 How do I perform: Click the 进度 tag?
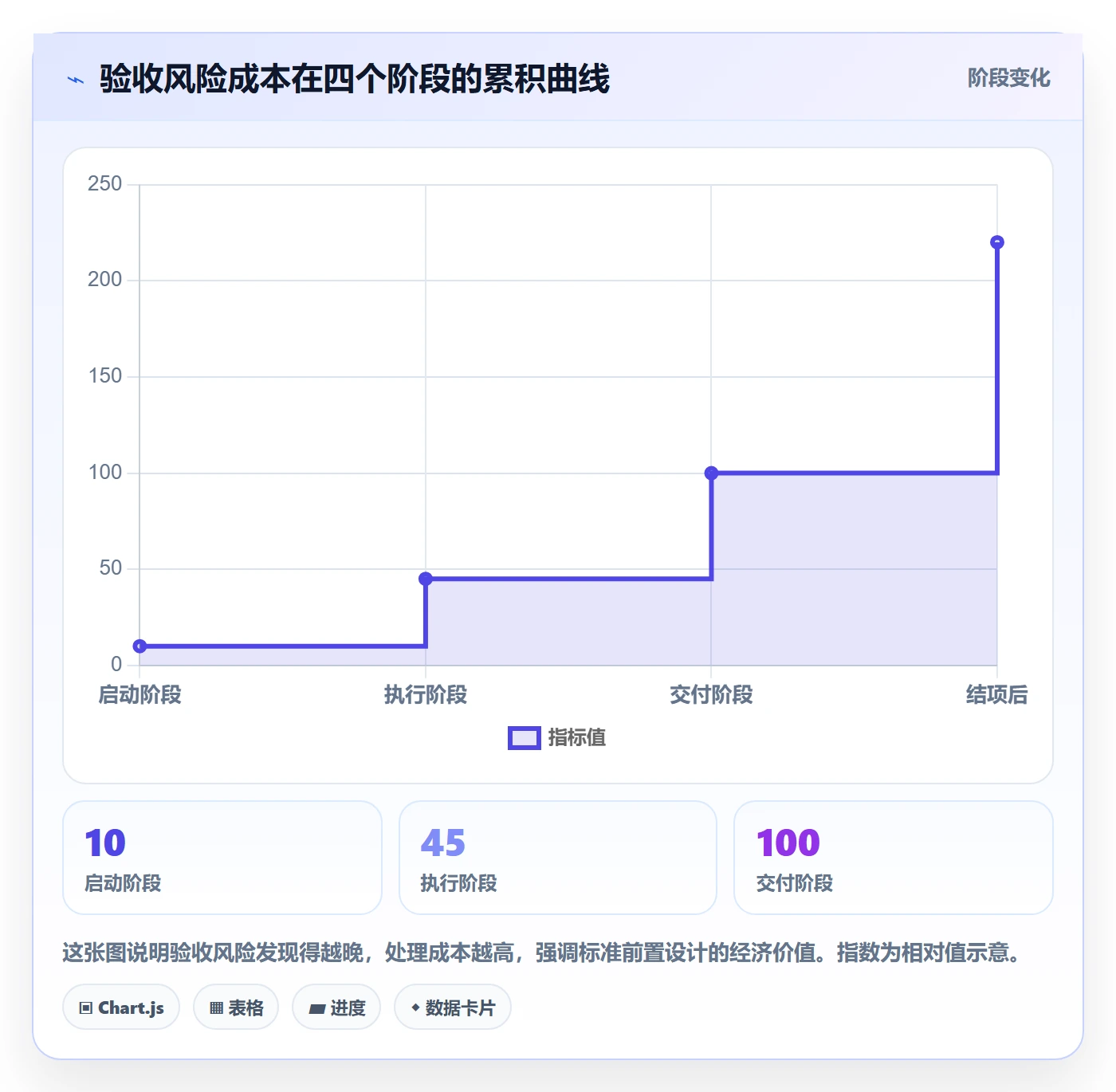point(336,1008)
